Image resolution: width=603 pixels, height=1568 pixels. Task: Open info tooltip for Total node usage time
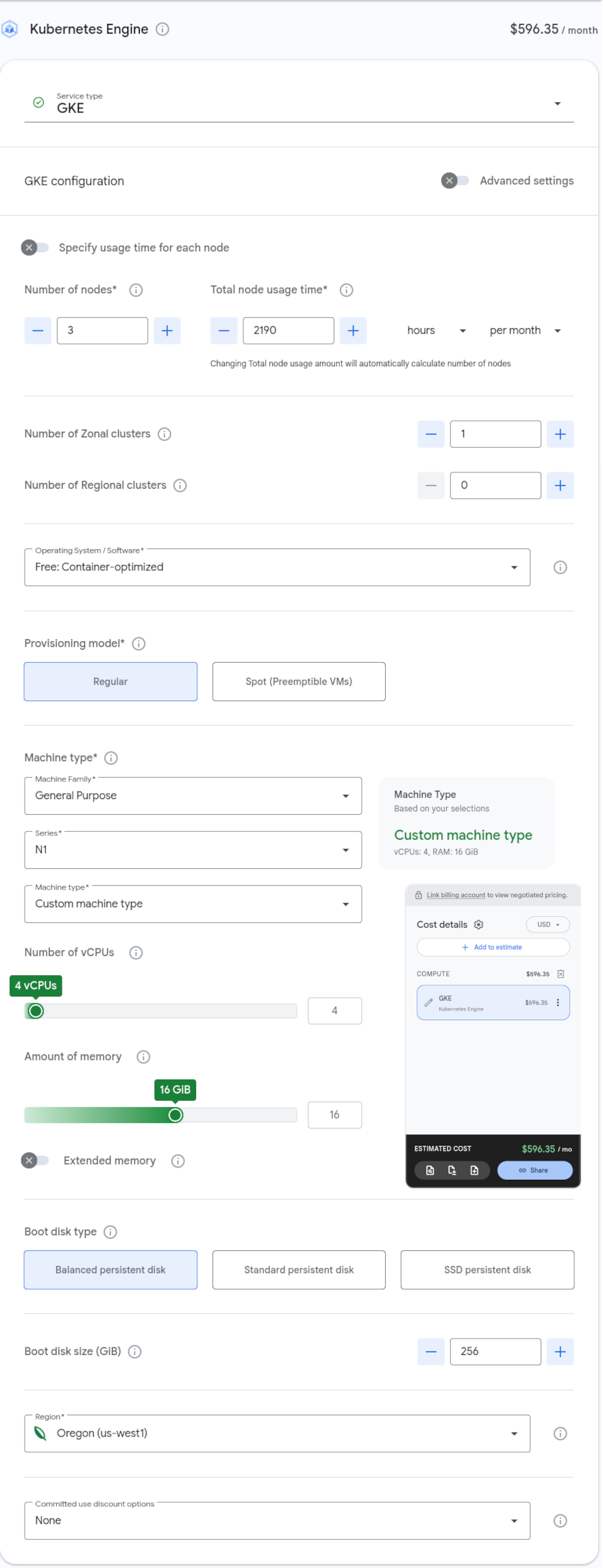pos(347,290)
